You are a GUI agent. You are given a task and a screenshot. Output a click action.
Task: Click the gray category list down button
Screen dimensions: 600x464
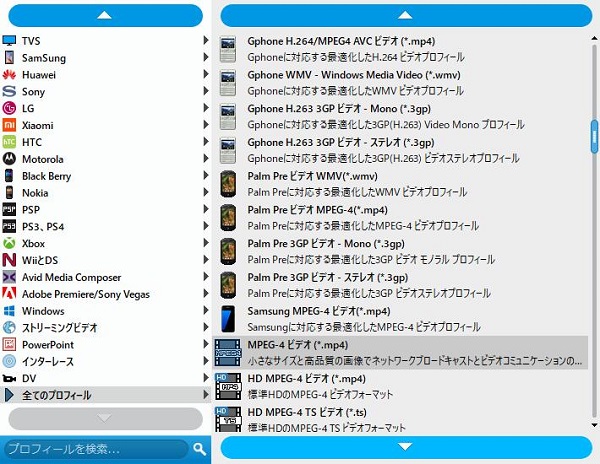pyautogui.click(x=105, y=418)
